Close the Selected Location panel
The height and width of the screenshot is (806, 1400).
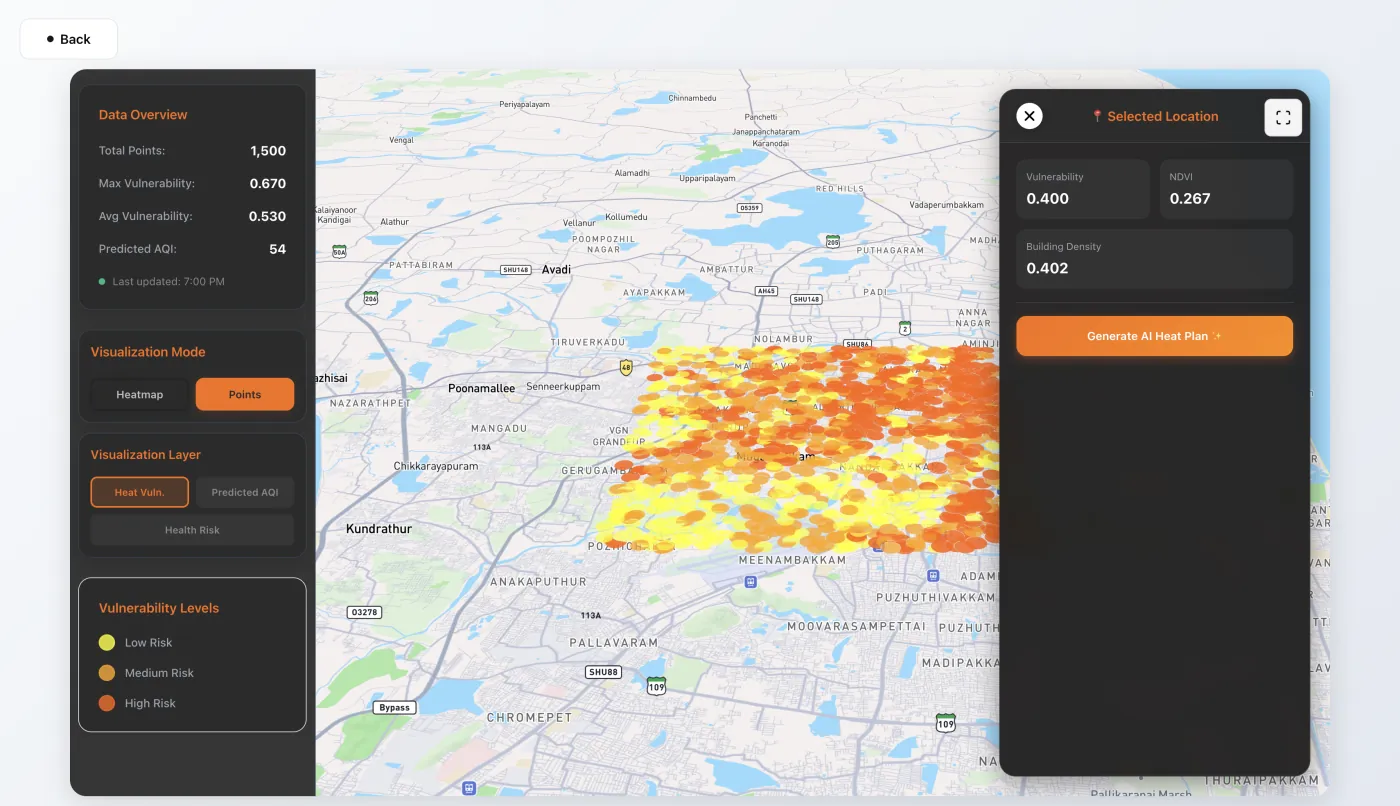click(1029, 116)
